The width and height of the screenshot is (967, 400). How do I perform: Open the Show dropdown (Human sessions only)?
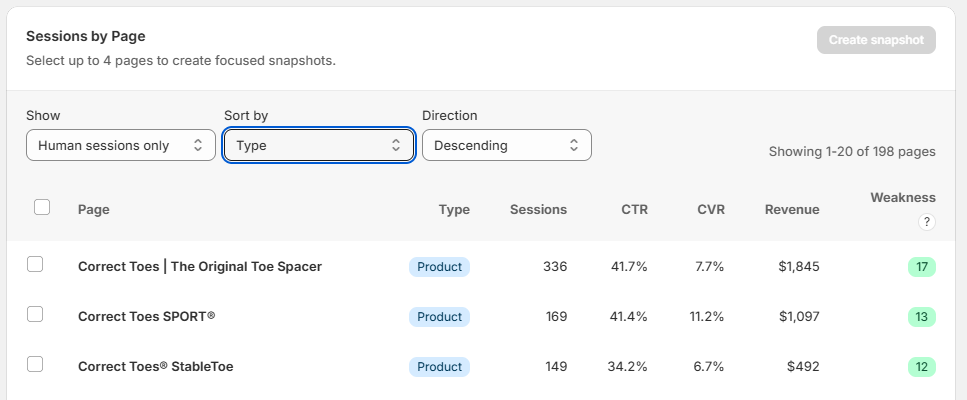[x=121, y=145]
